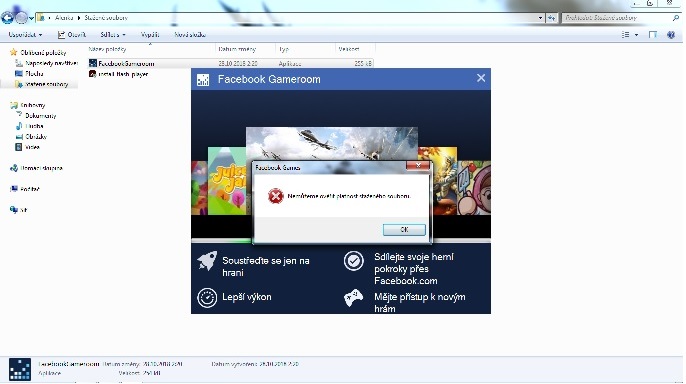Image resolution: width=686 pixels, height=384 pixels.
Task: Toggle the preview pane button
Action: coord(653,35)
